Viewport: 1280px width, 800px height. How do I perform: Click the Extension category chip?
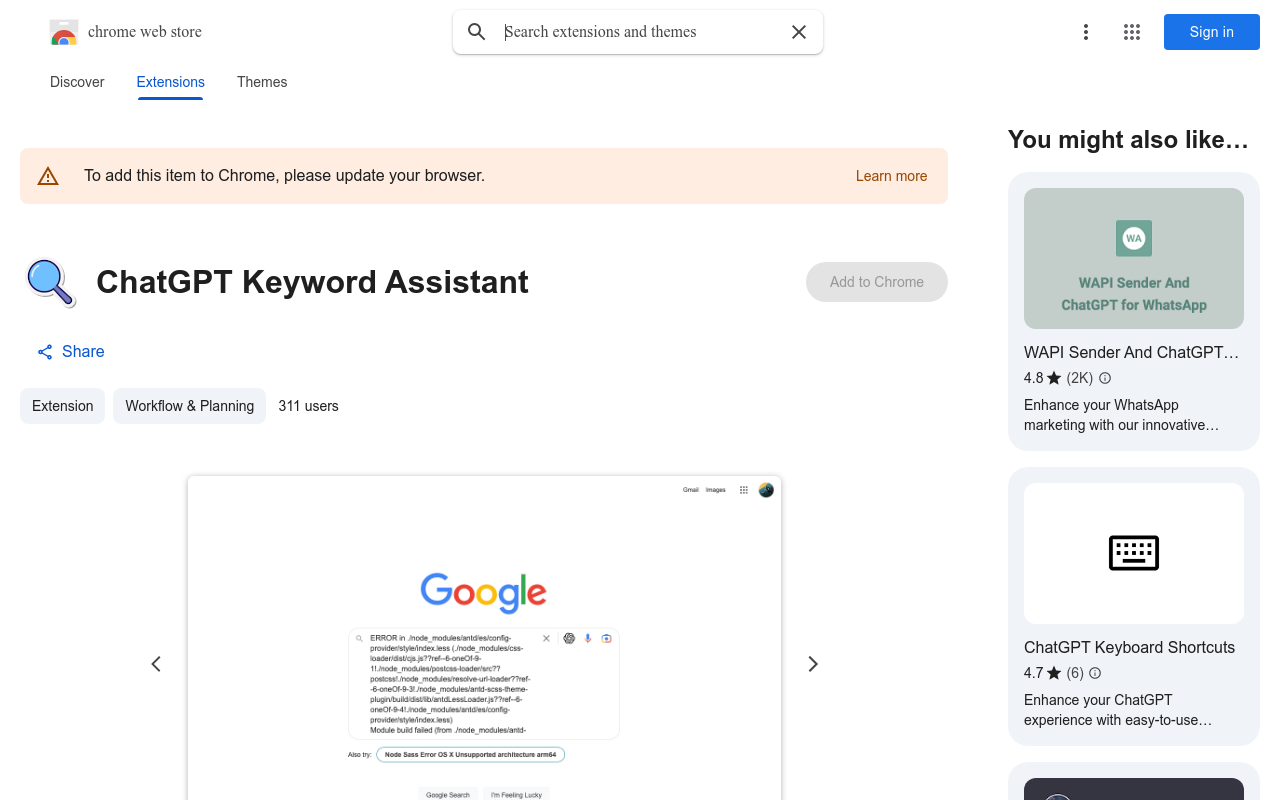[62, 406]
